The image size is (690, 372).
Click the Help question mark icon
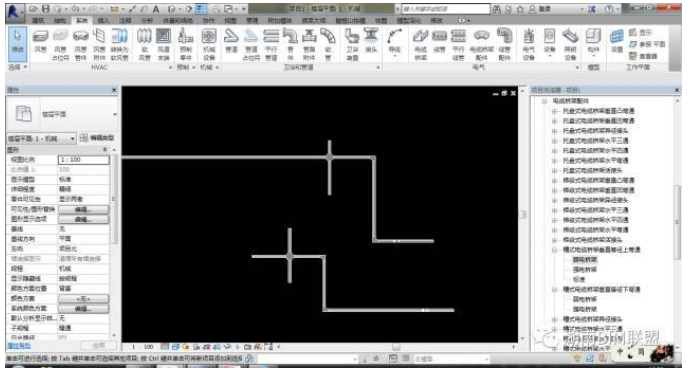[609, 9]
